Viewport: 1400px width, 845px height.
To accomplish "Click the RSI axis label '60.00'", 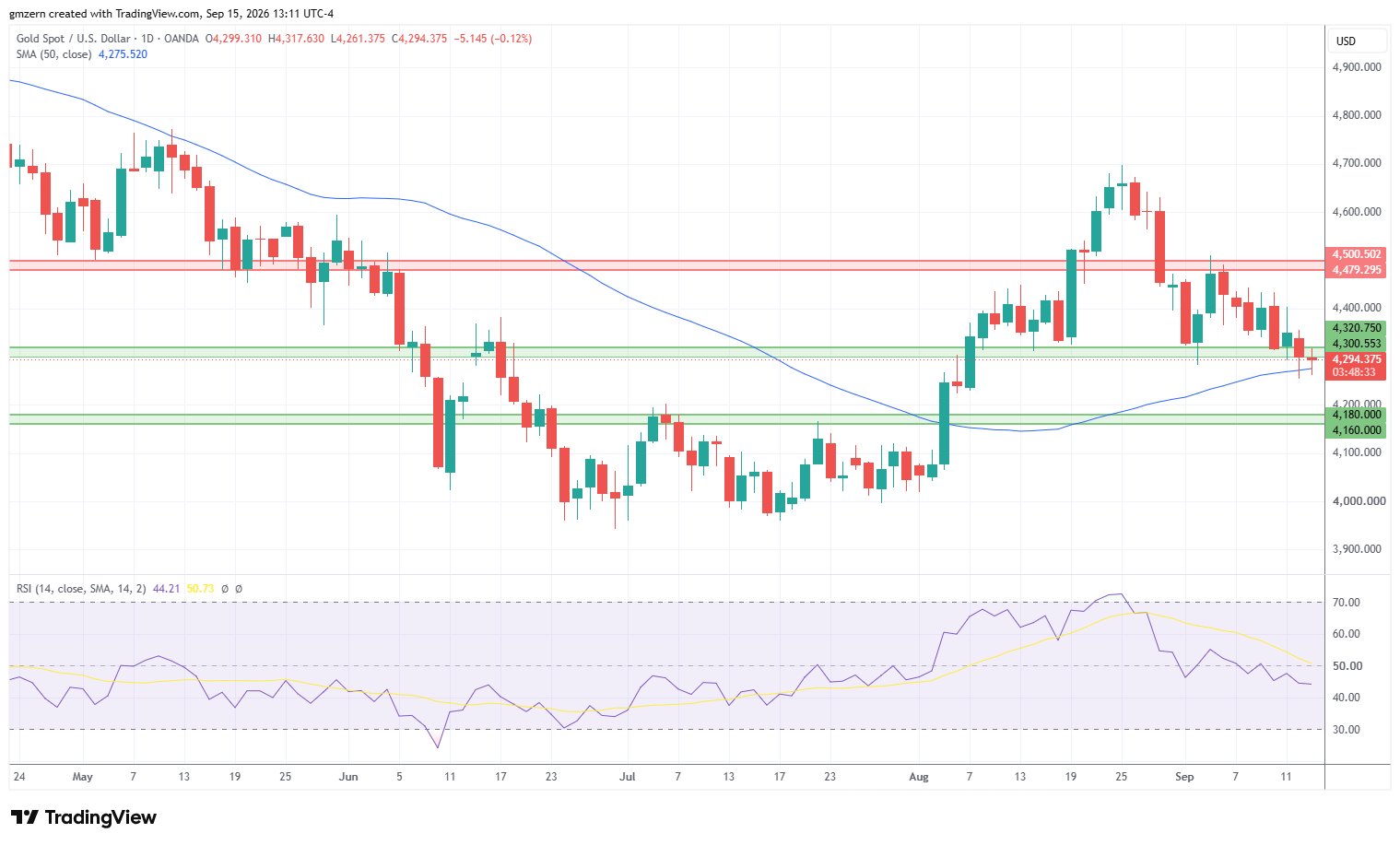I will coord(1347,634).
